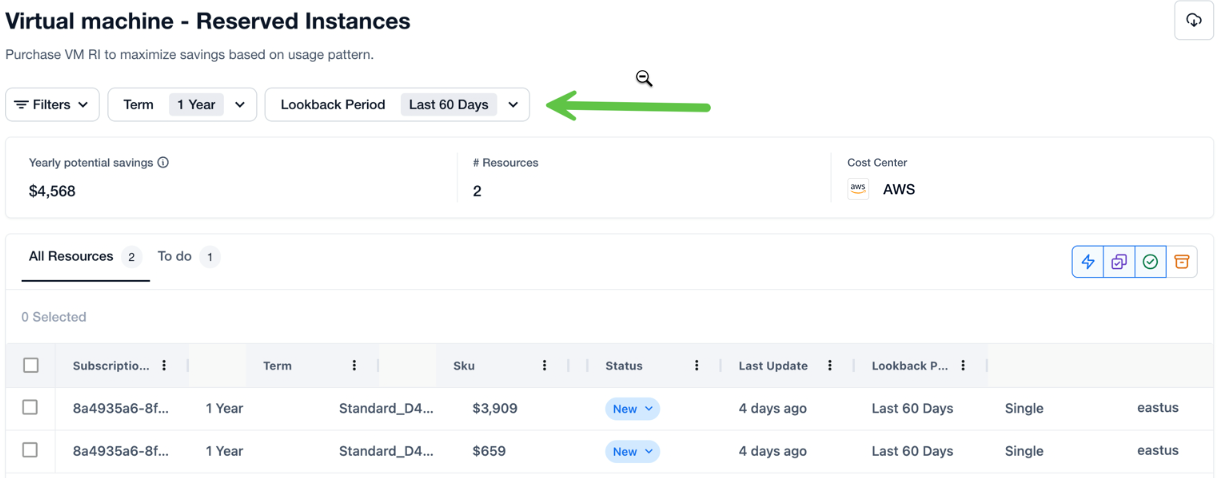Open the Term 1 Year dropdown
The height and width of the screenshot is (478, 1219).
[x=182, y=105]
